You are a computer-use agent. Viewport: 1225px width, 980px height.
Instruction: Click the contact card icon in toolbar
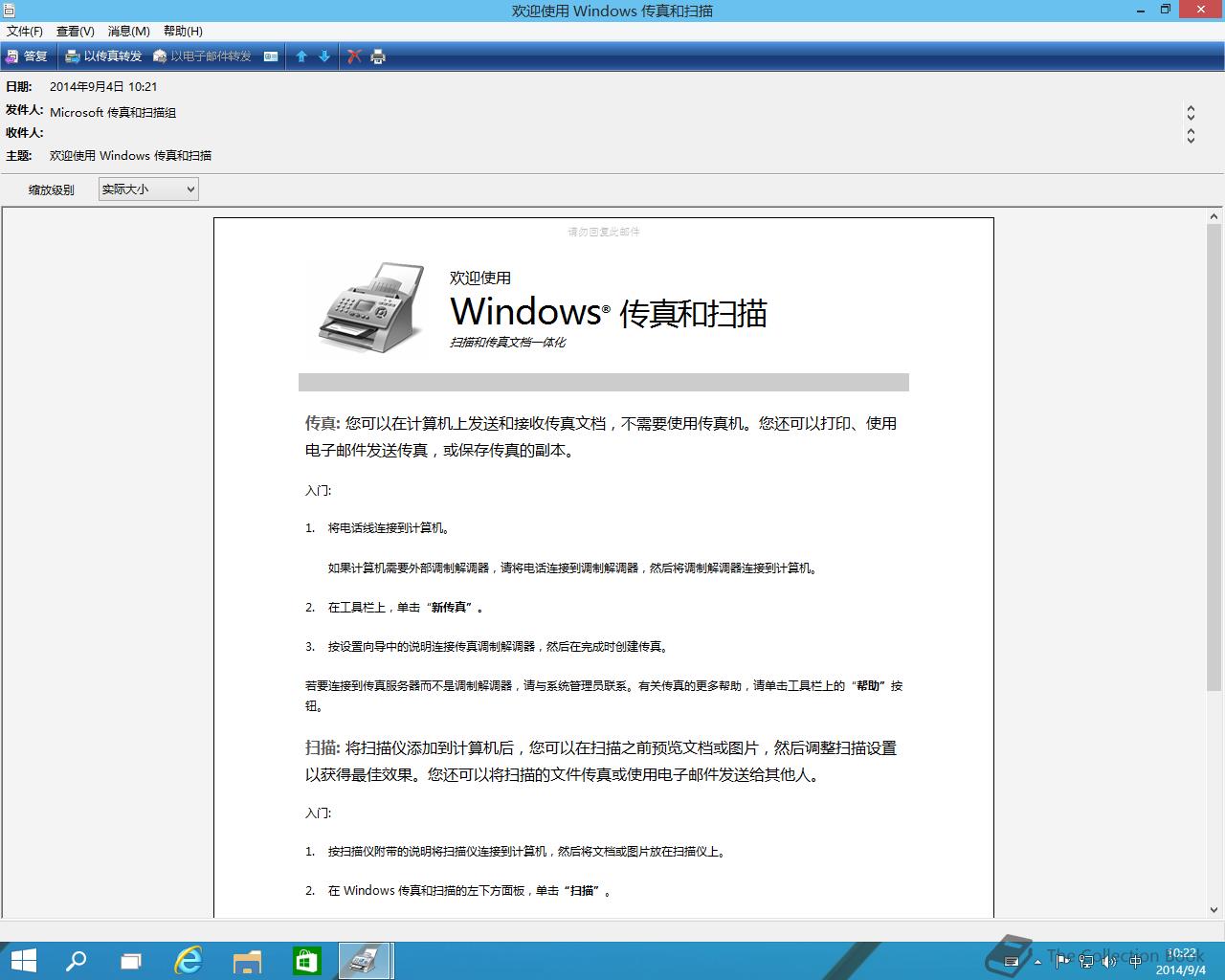coord(271,56)
